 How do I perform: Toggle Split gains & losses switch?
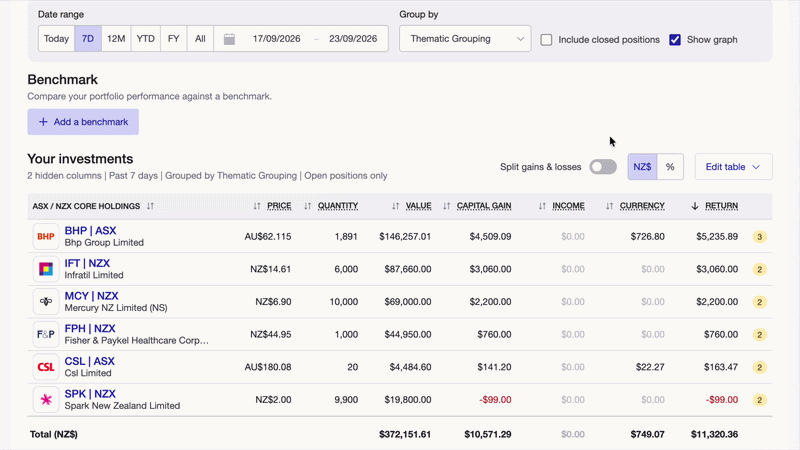603,167
